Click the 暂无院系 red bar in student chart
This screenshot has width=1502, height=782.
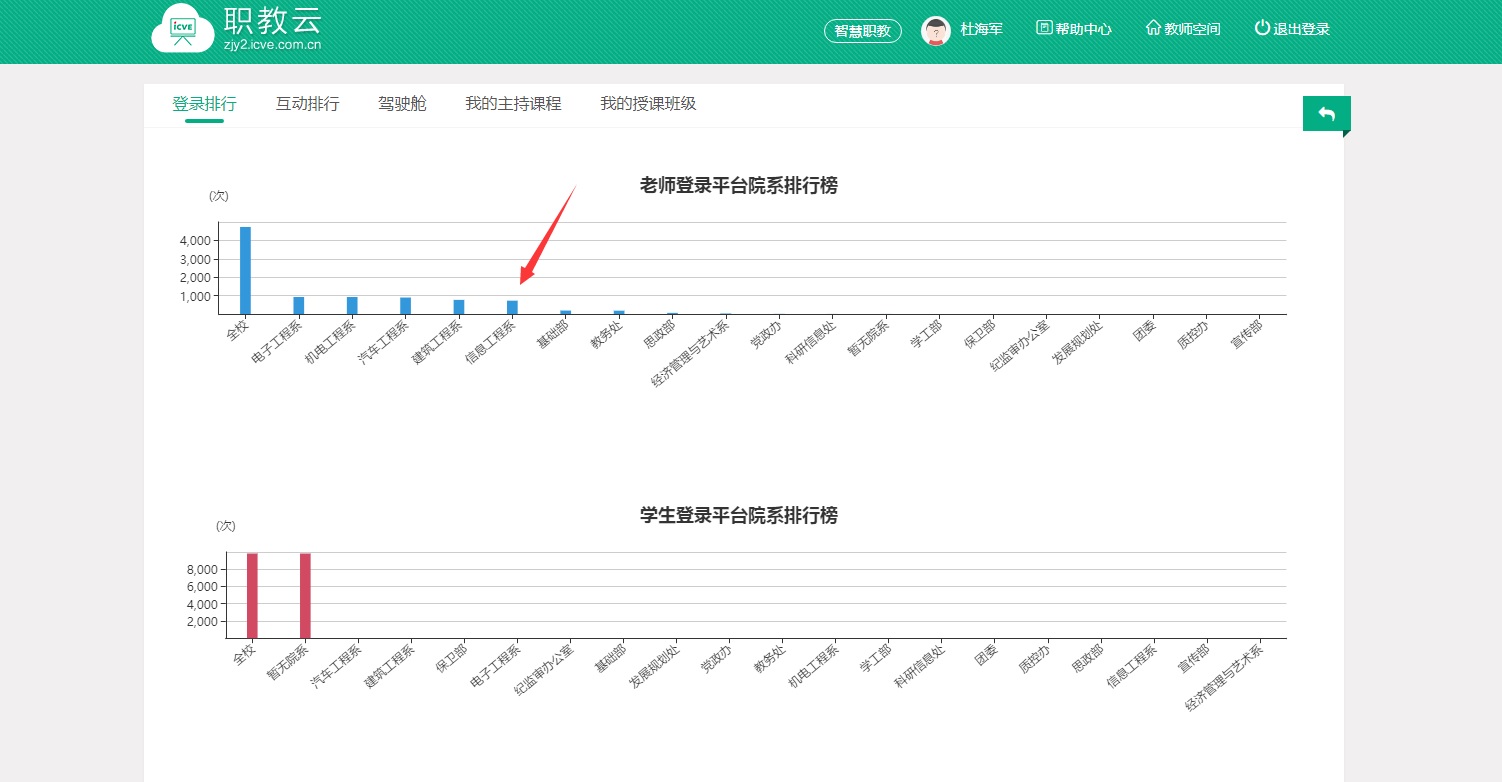(305, 596)
